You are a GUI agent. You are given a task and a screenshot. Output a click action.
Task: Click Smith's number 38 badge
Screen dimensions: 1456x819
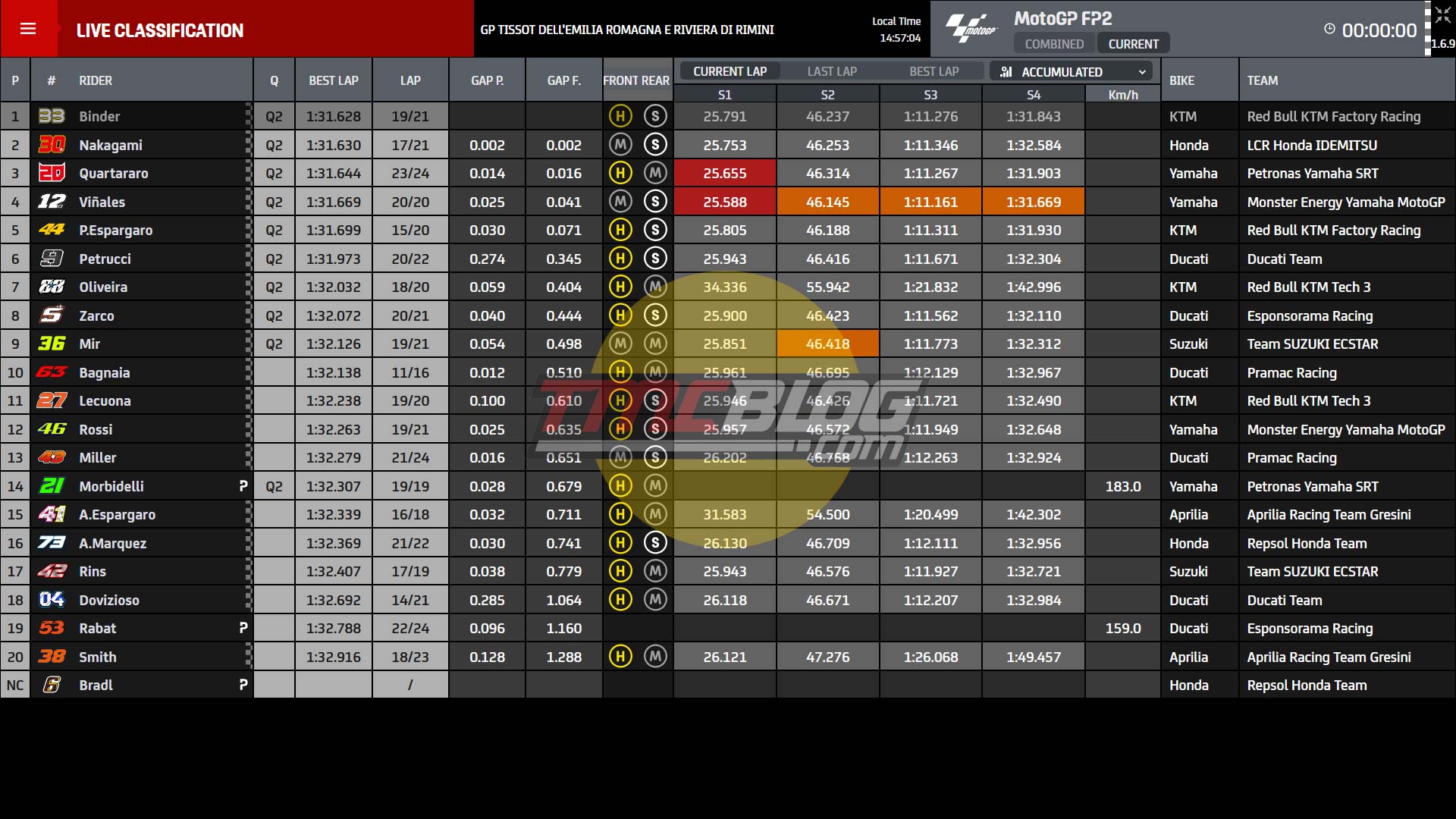[x=52, y=657]
